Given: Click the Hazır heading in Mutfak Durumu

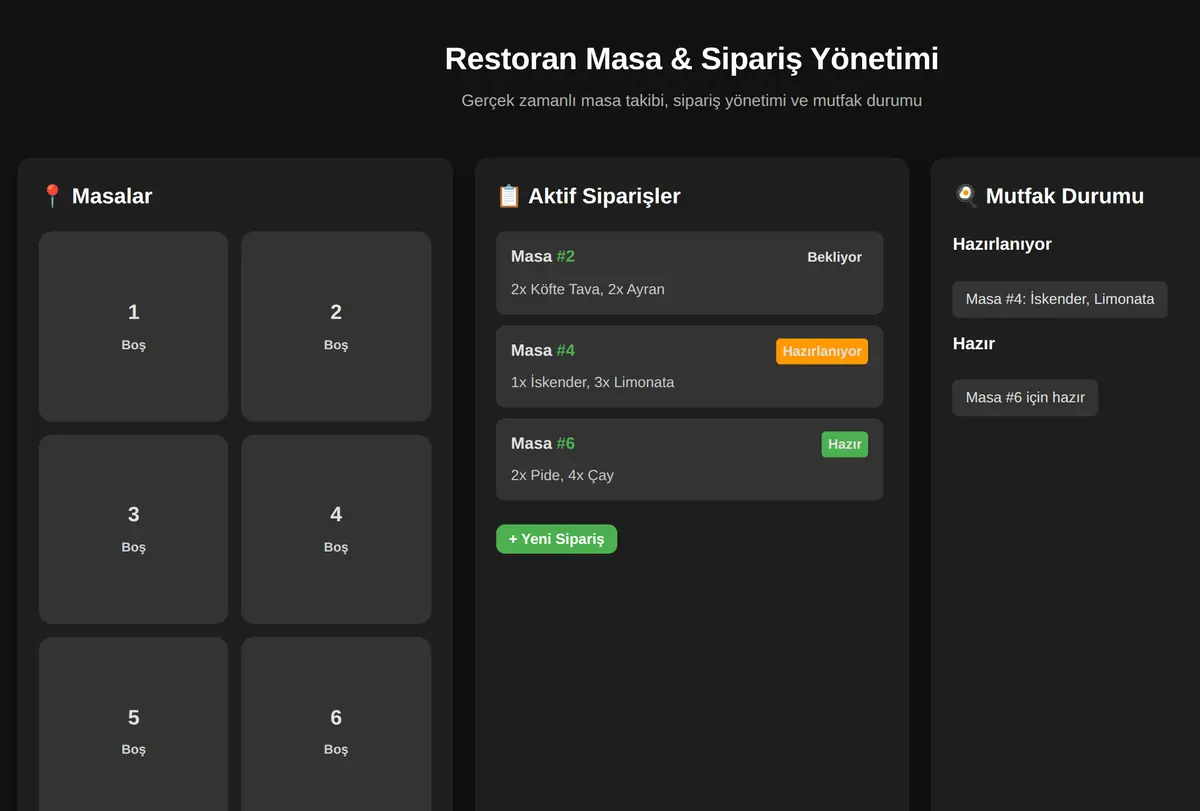Looking at the screenshot, I should 974,343.
